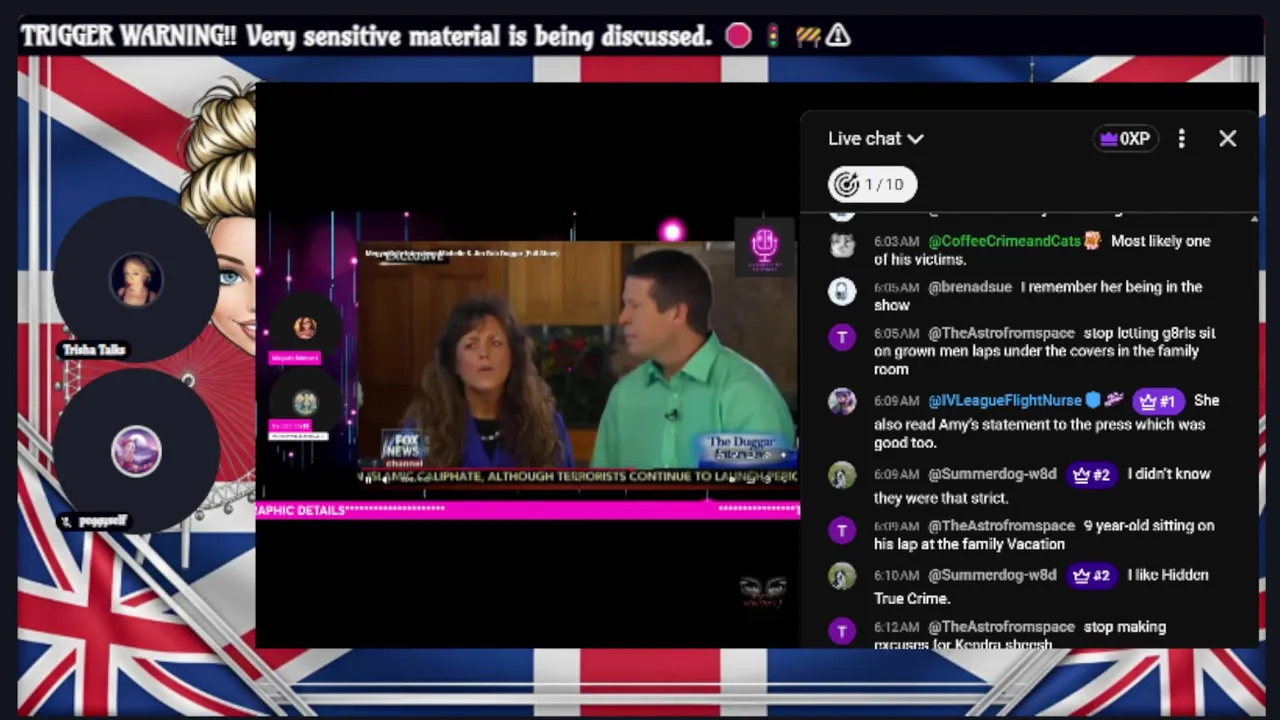Click the #2 crown badge in the 6:10 AM message
Viewport: 1280px width, 720px height.
1091,576
